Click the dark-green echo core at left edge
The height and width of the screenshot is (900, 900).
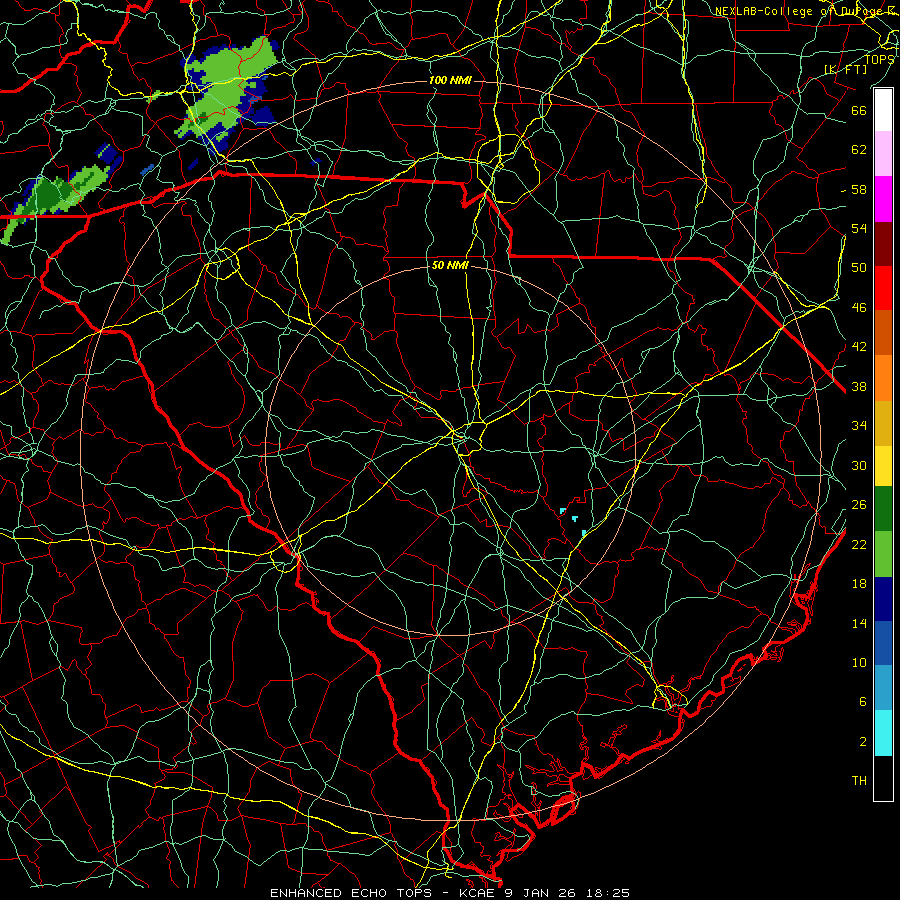point(49,195)
